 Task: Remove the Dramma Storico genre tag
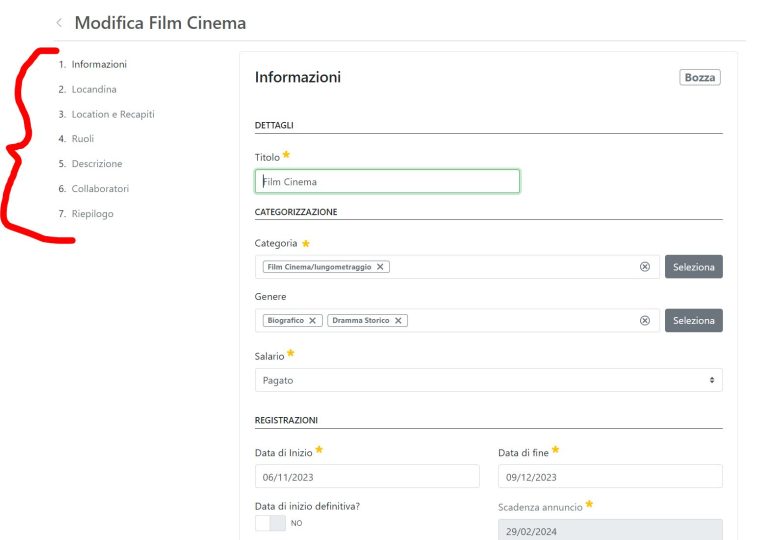coord(398,321)
